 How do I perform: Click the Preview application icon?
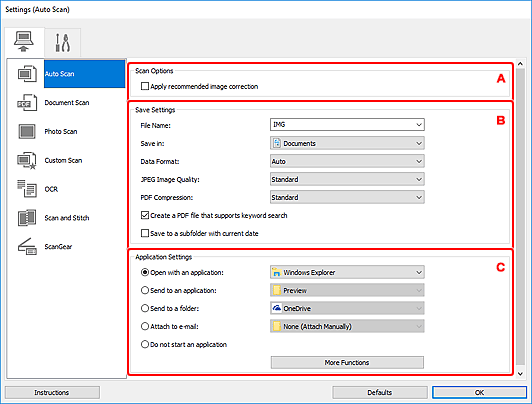pos(277,290)
